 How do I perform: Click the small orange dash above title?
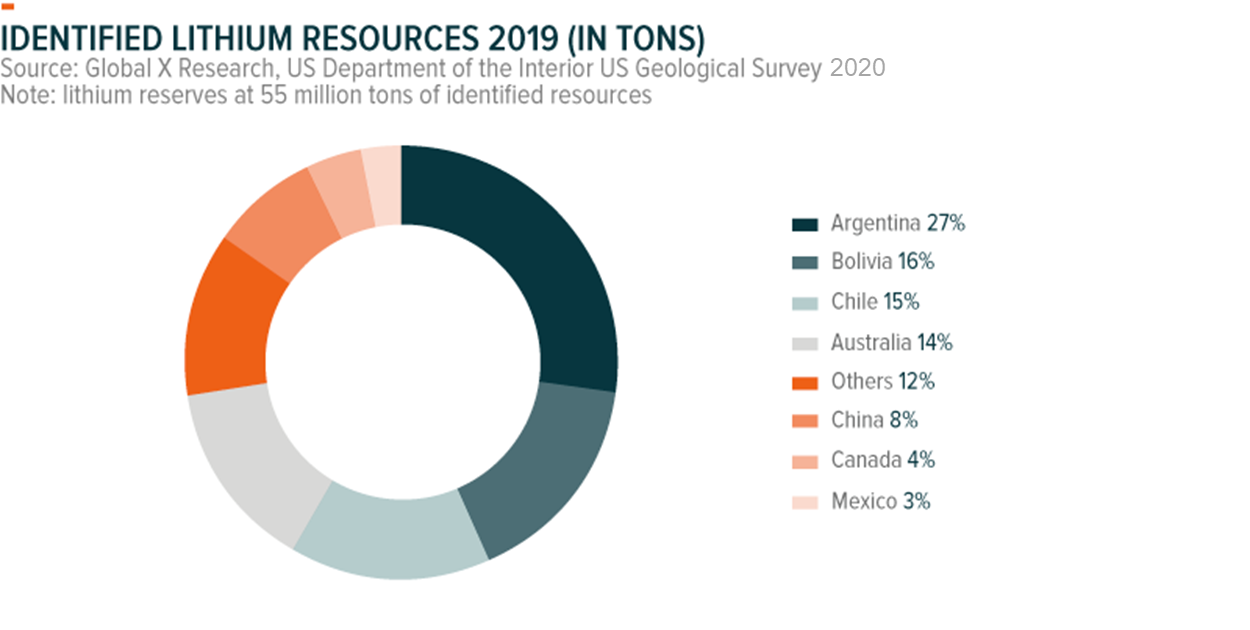[x=8, y=6]
